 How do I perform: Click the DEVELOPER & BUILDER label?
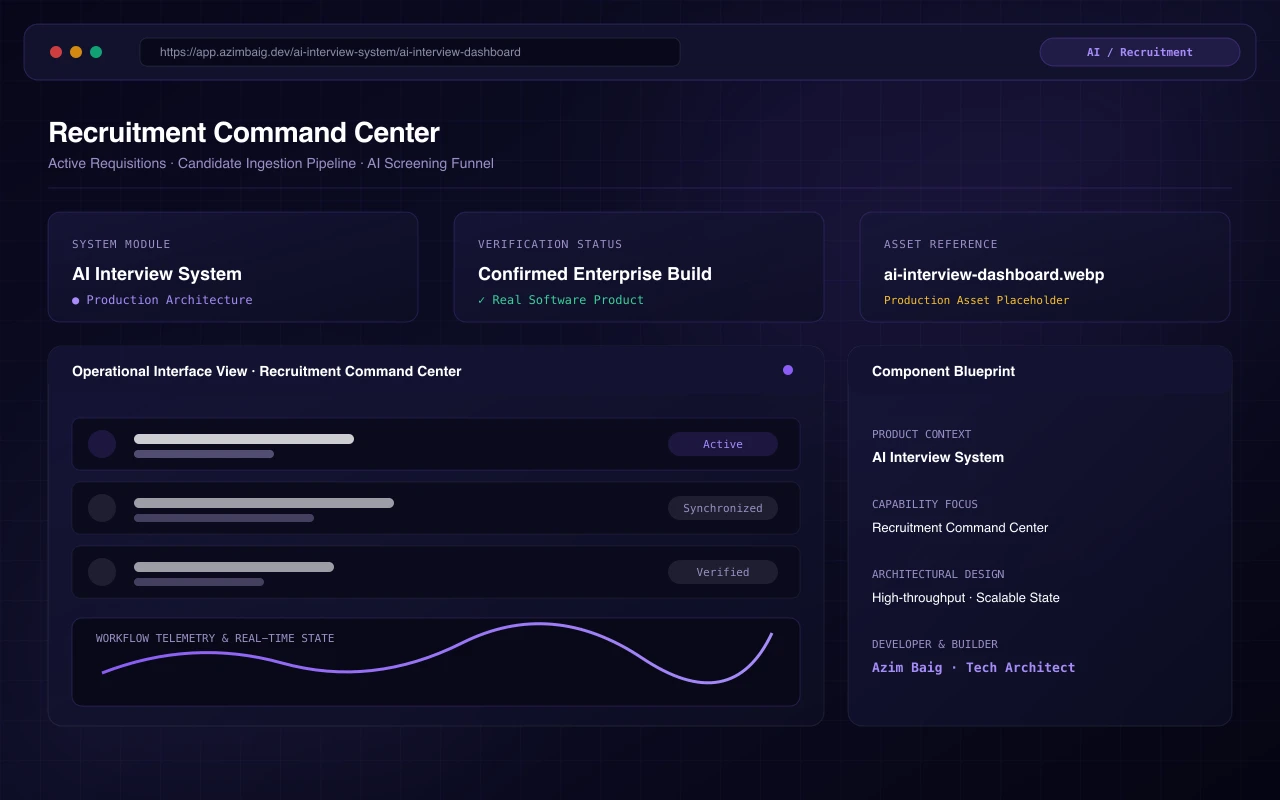(x=935, y=644)
